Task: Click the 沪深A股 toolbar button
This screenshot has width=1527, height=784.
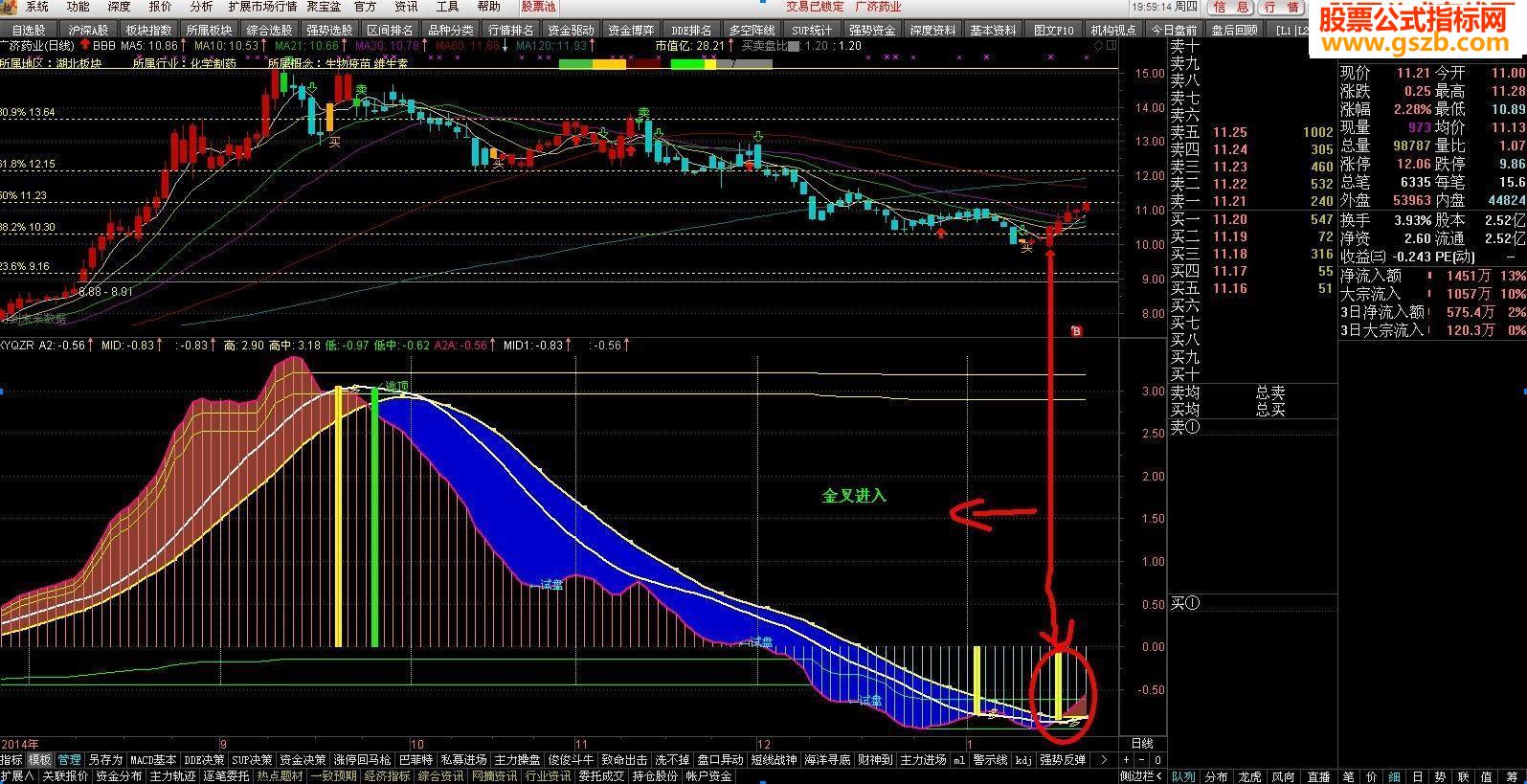Action: tap(88, 31)
